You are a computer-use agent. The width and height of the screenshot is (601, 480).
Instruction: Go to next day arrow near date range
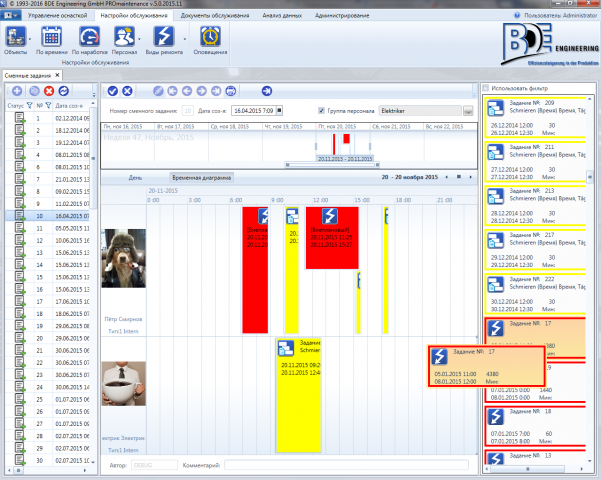(471, 177)
